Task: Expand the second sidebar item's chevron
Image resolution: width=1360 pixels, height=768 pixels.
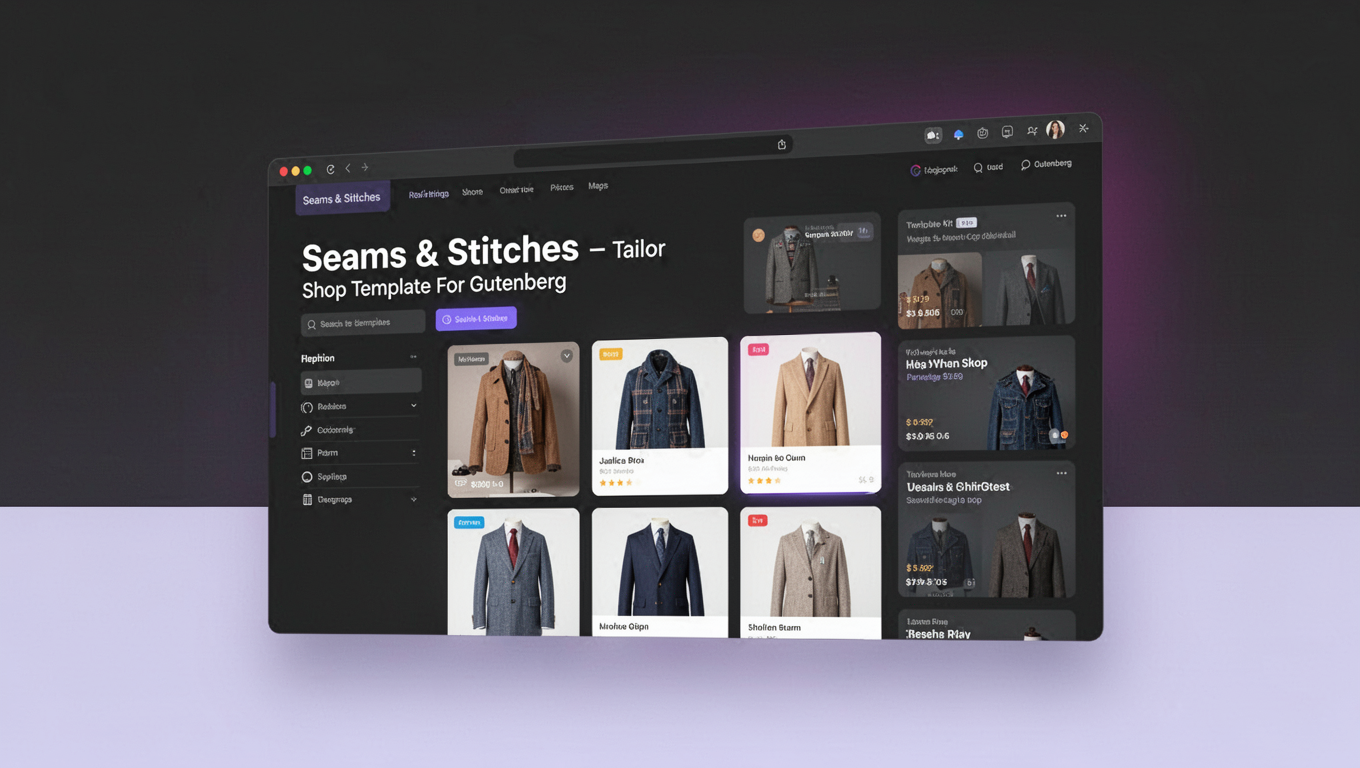Action: (413, 406)
